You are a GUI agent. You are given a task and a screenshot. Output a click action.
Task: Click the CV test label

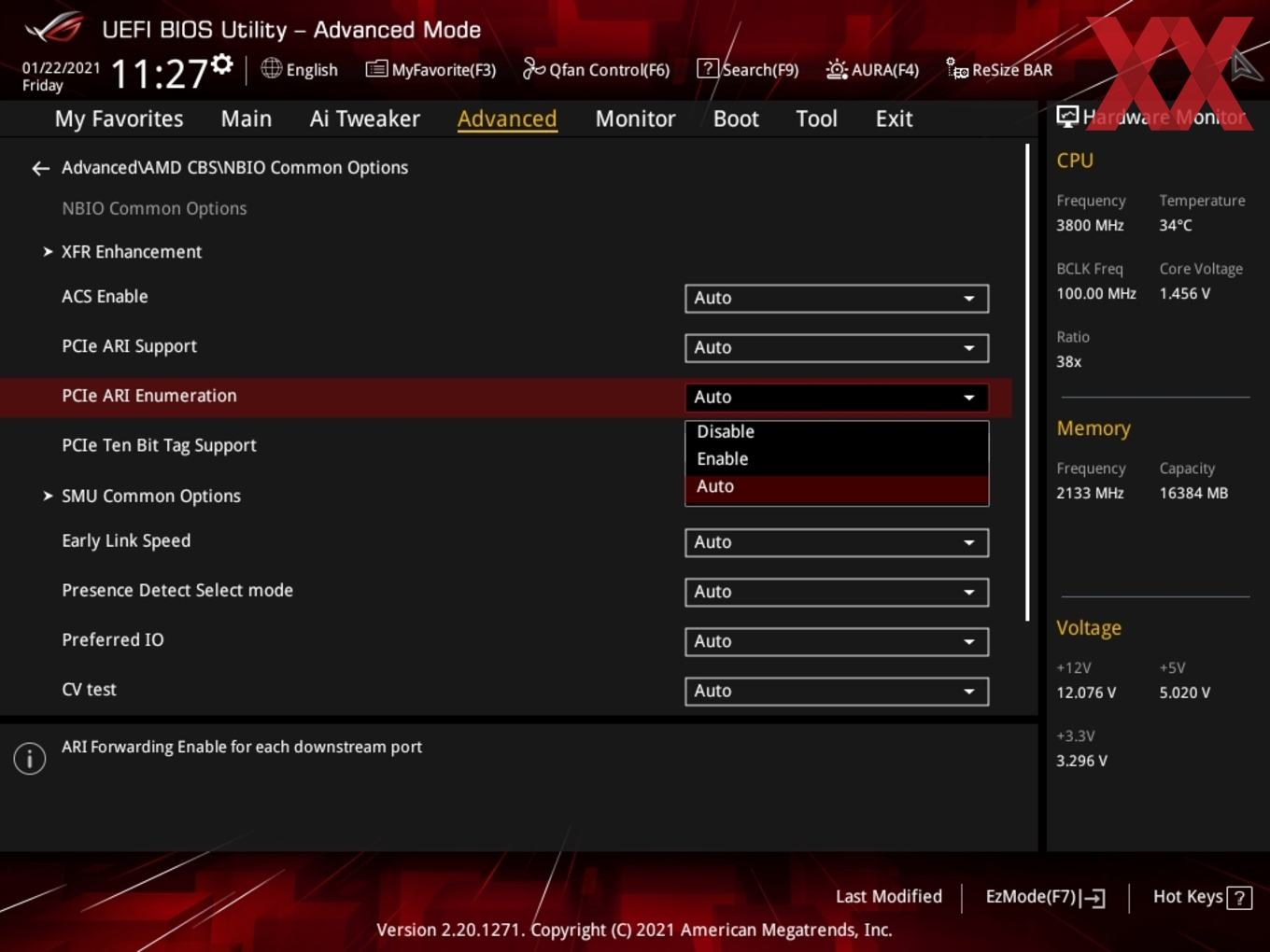[x=89, y=690]
